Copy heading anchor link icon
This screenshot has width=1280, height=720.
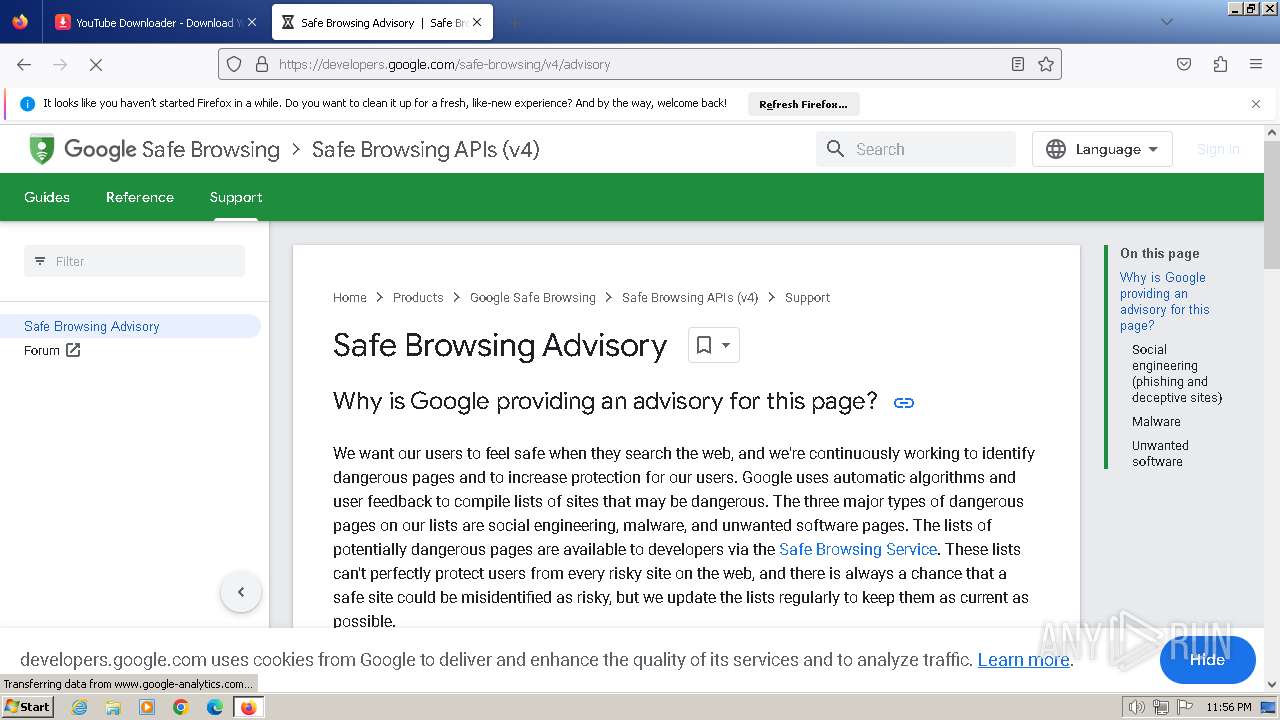[904, 403]
